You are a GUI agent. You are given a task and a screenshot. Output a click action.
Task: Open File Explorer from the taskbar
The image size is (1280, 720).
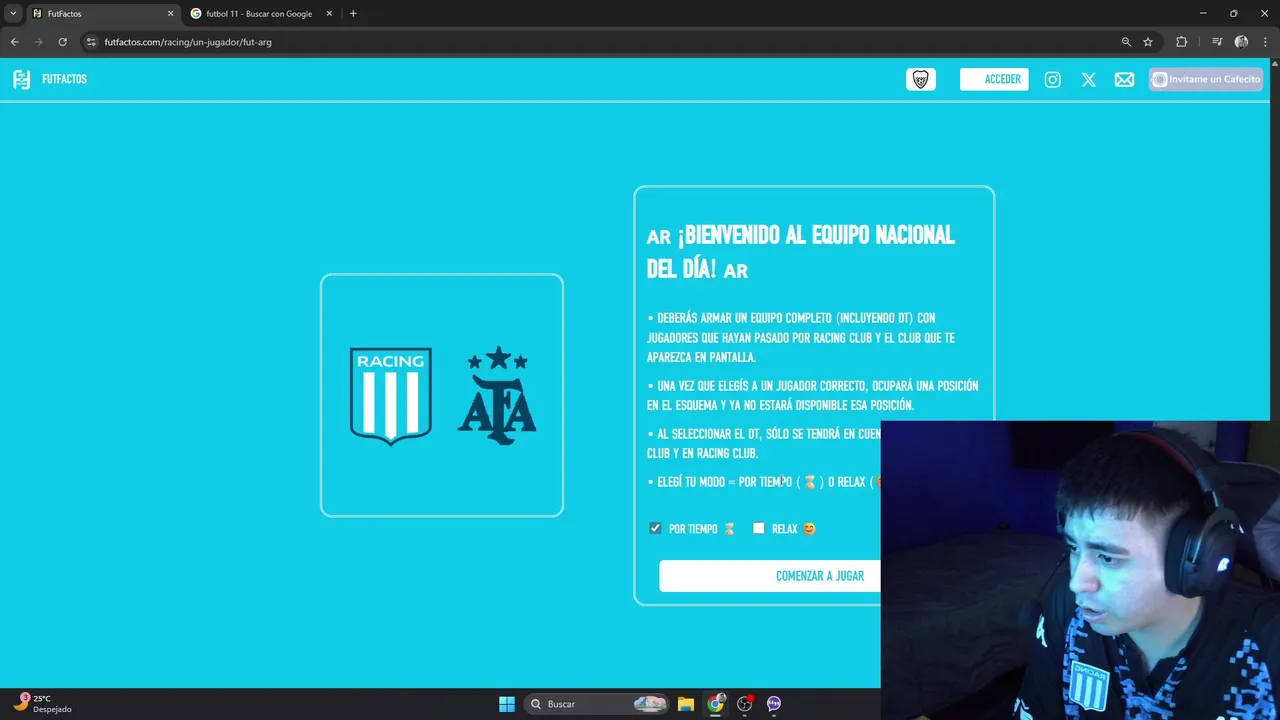coord(686,704)
